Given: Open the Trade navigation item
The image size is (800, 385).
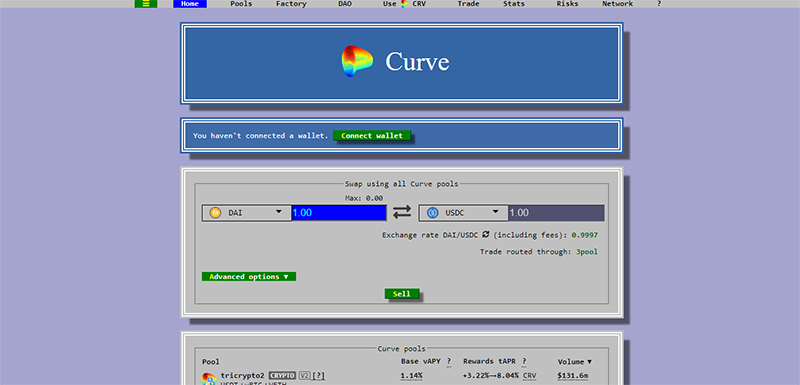Looking at the screenshot, I should [x=468, y=4].
